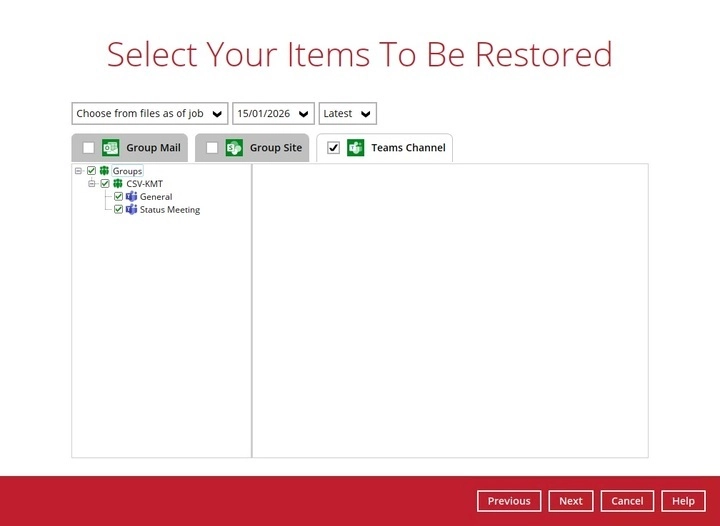Enable the Group Mail checkbox
The height and width of the screenshot is (526, 720).
coord(88,148)
